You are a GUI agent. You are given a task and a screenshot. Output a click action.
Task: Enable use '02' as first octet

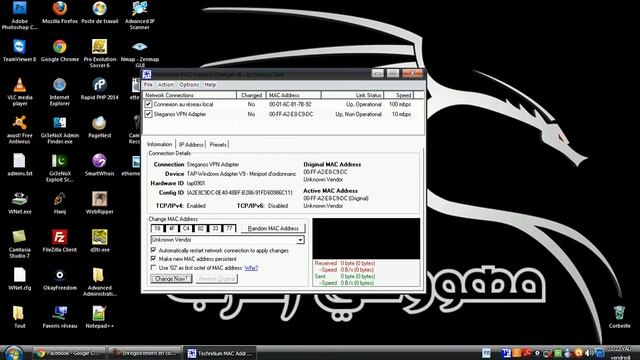(153, 268)
